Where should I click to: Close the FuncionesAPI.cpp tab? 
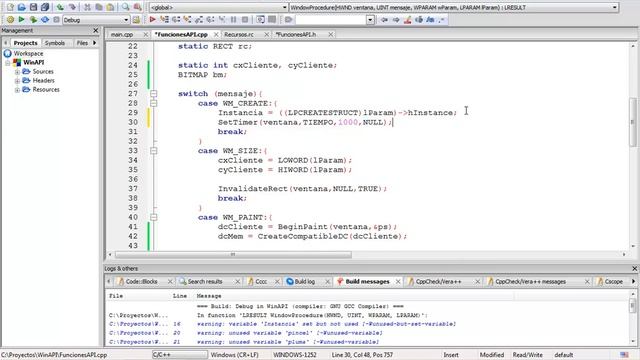point(216,35)
